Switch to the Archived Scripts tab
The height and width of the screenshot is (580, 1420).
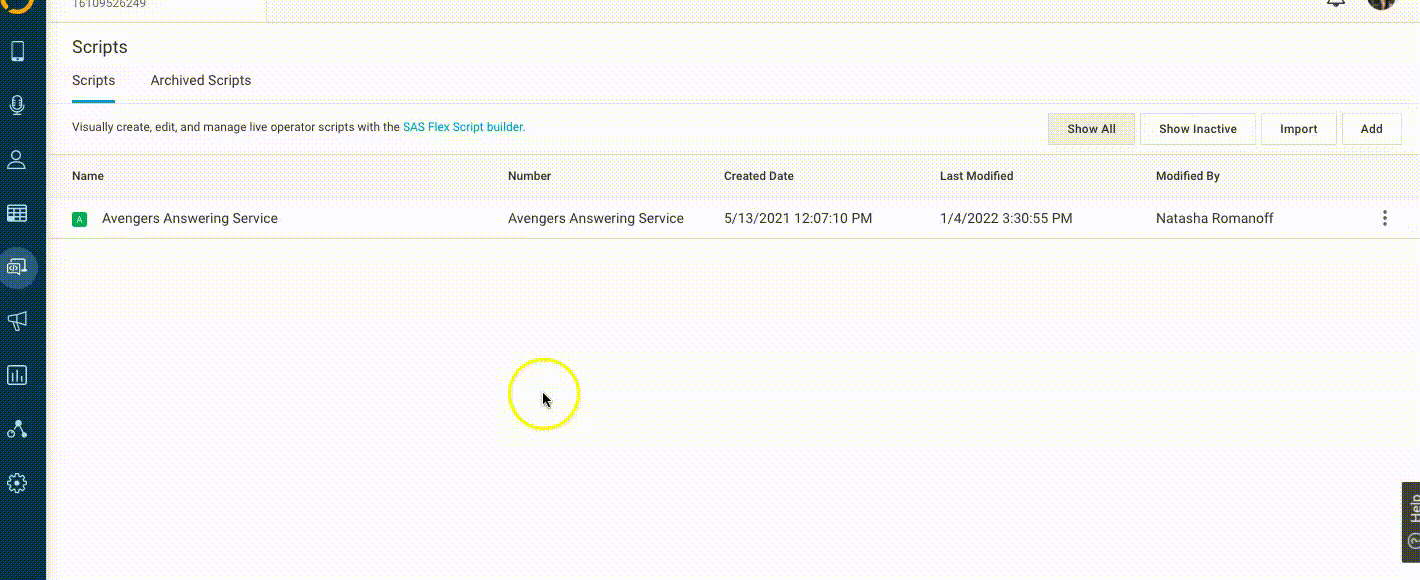click(x=201, y=80)
